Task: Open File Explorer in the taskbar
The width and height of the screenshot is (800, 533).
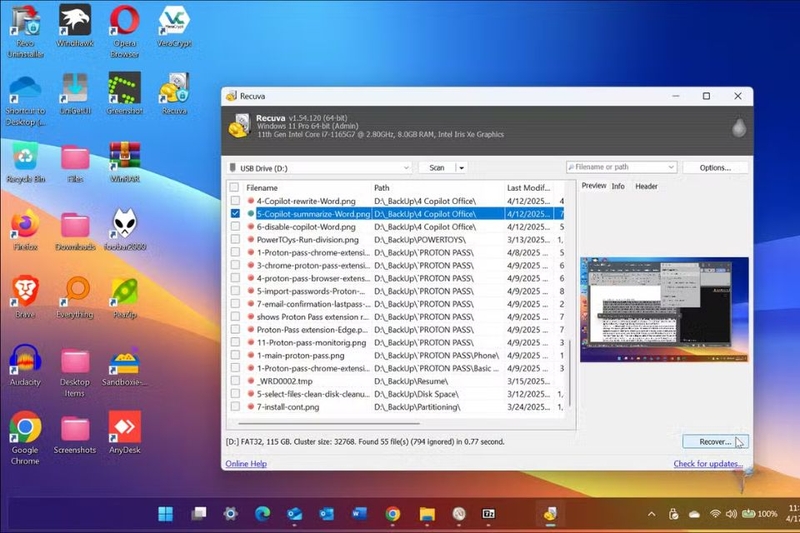Action: [427, 514]
